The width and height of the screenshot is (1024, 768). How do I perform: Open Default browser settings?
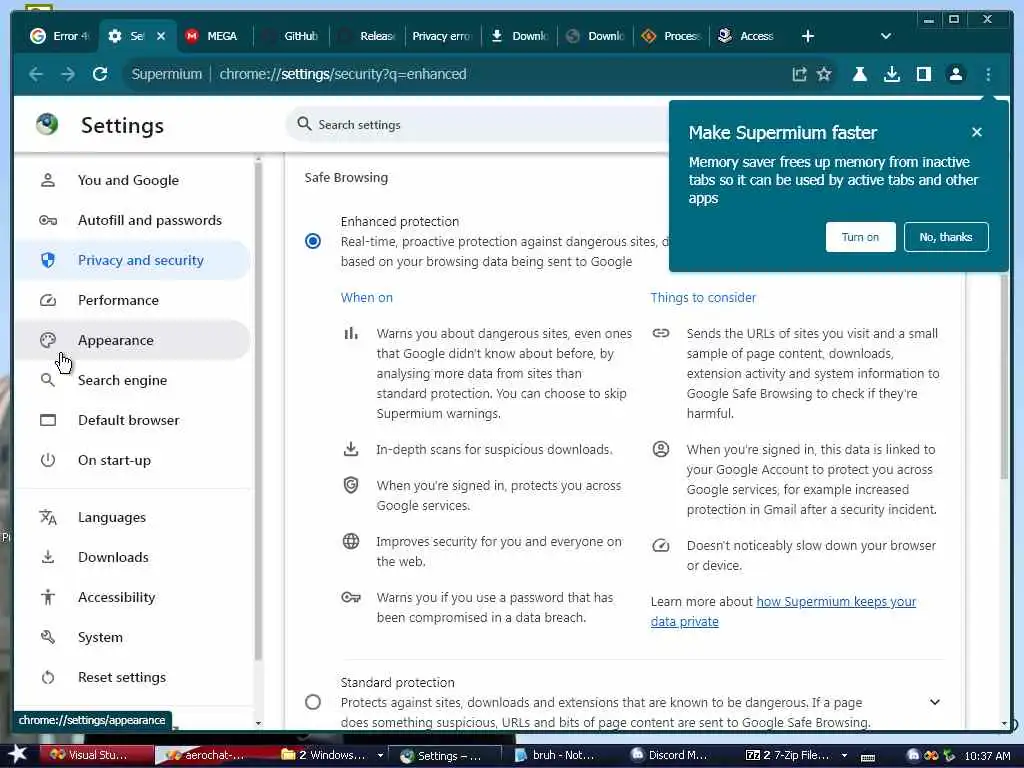(133, 420)
